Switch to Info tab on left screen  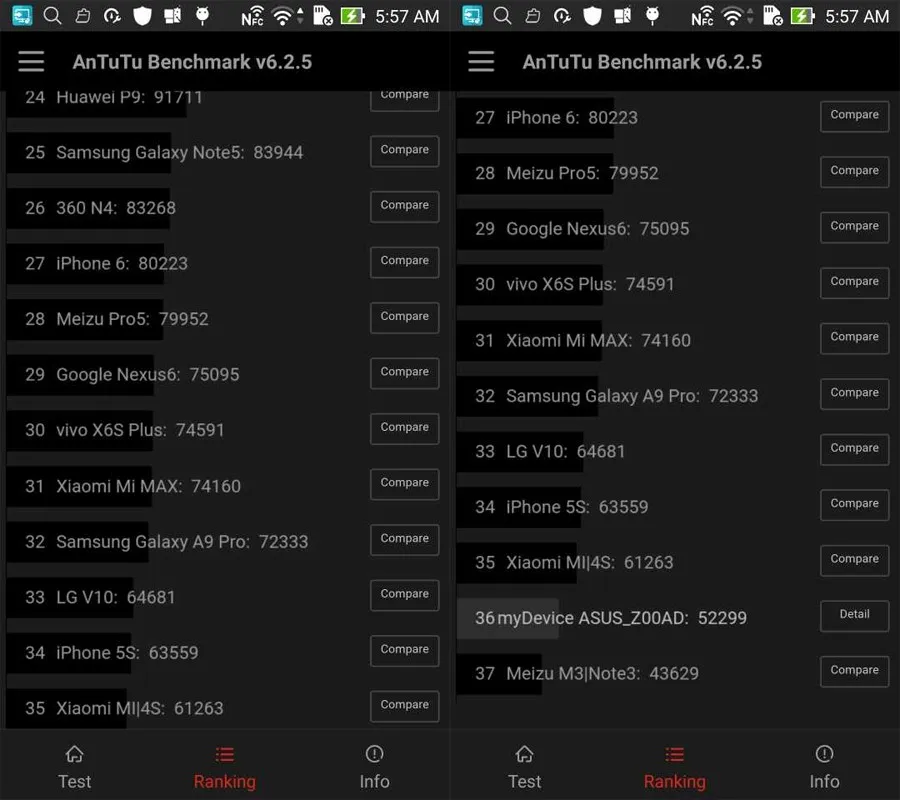pos(374,781)
